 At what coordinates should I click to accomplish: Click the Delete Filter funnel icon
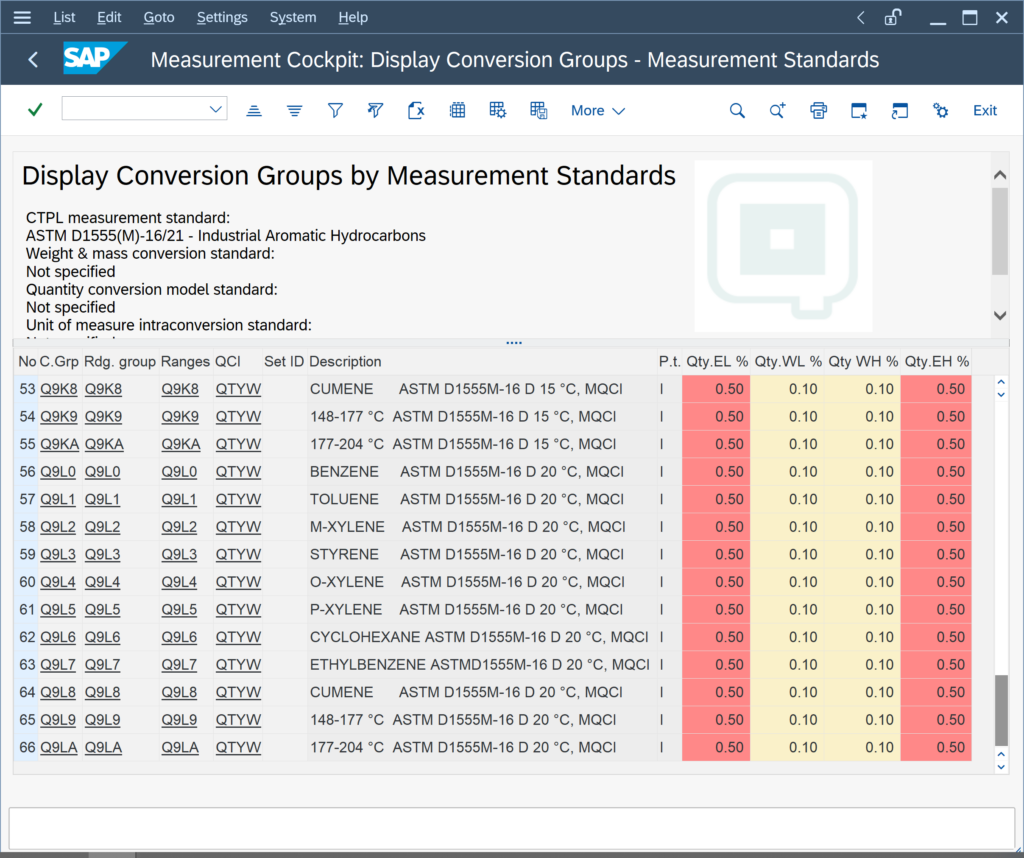(375, 111)
